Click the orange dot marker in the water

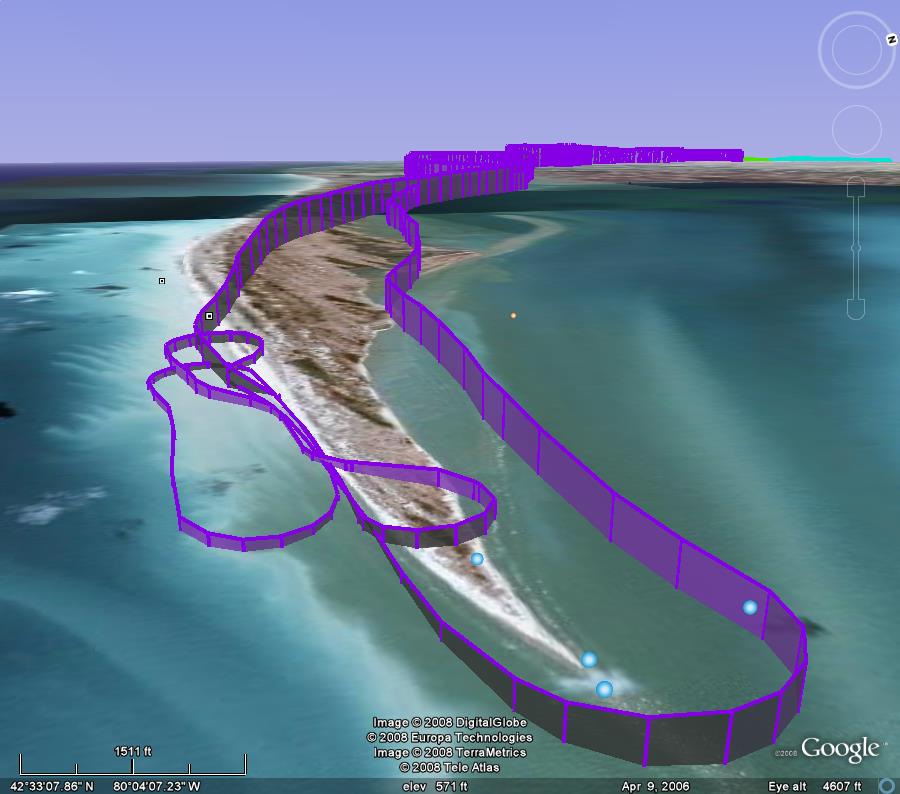click(x=514, y=315)
